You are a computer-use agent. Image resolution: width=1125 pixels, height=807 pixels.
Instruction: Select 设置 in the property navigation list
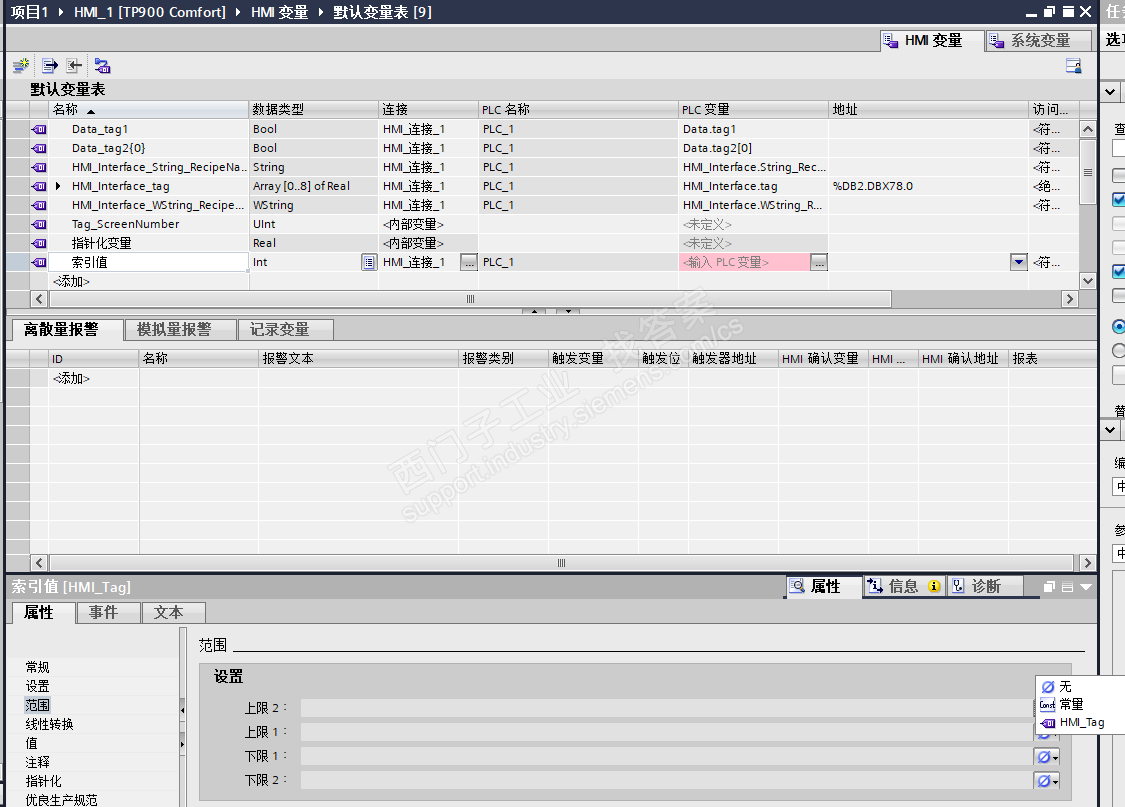(x=37, y=686)
